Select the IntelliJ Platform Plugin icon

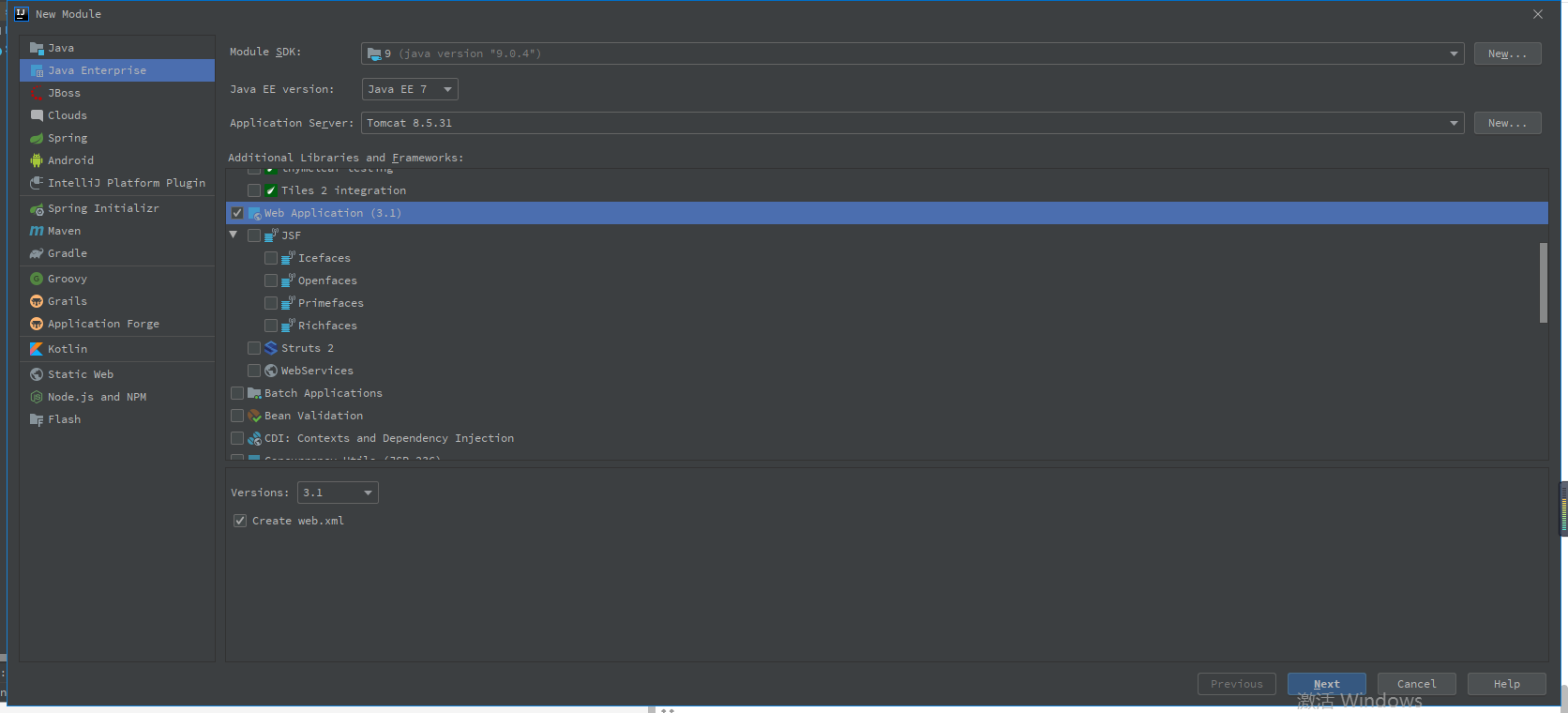click(37, 183)
